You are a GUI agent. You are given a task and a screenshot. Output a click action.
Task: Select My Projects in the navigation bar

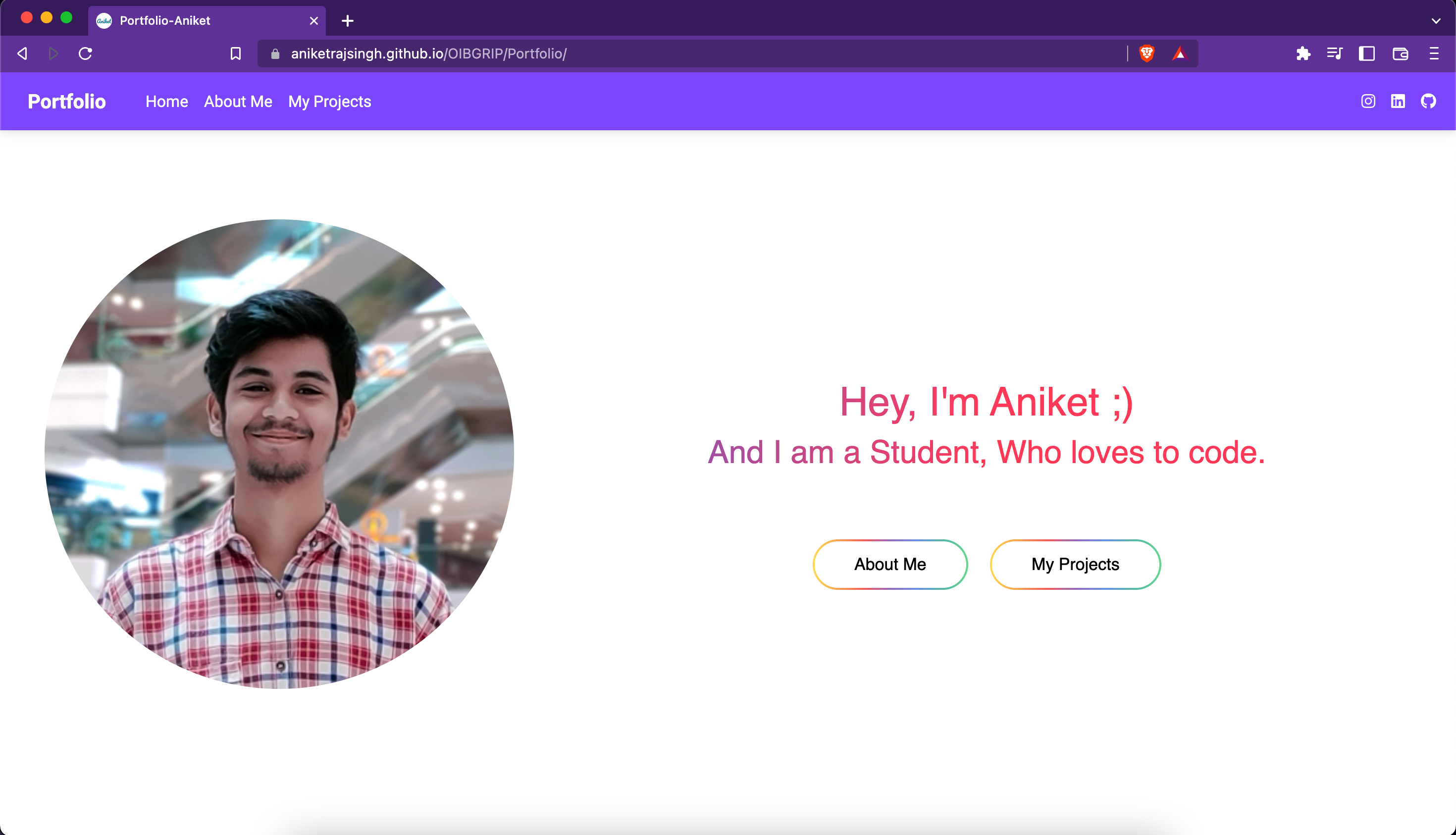[x=330, y=102]
